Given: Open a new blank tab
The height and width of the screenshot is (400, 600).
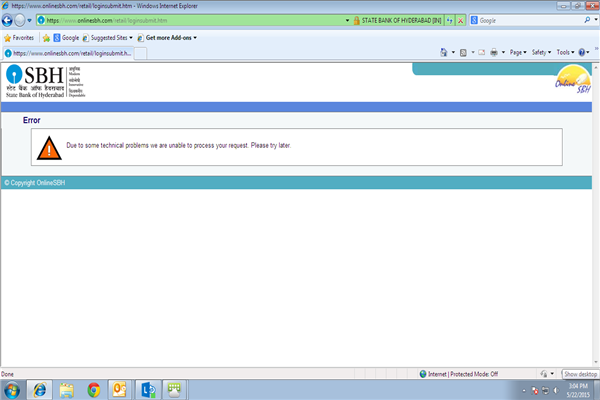Looking at the screenshot, I should pos(140,54).
